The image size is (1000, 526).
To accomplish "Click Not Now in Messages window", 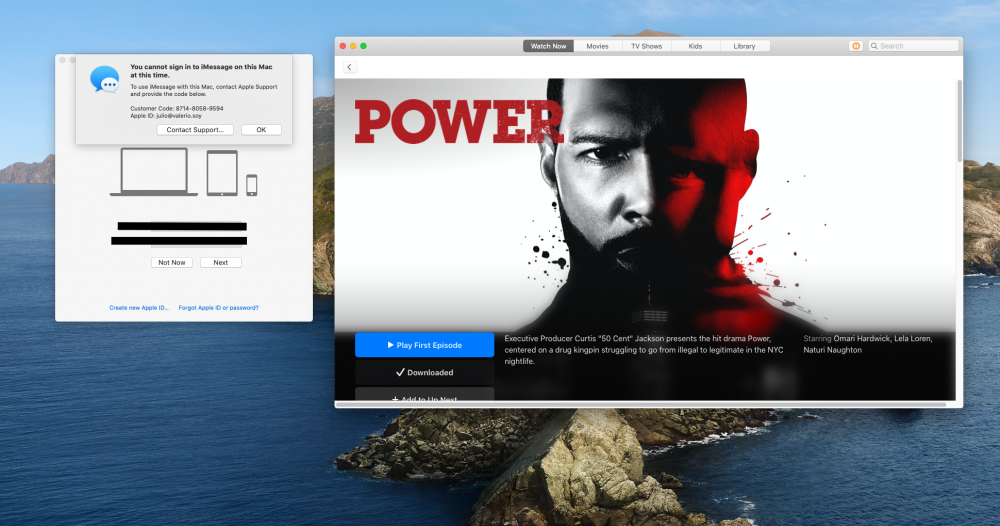I will [172, 262].
